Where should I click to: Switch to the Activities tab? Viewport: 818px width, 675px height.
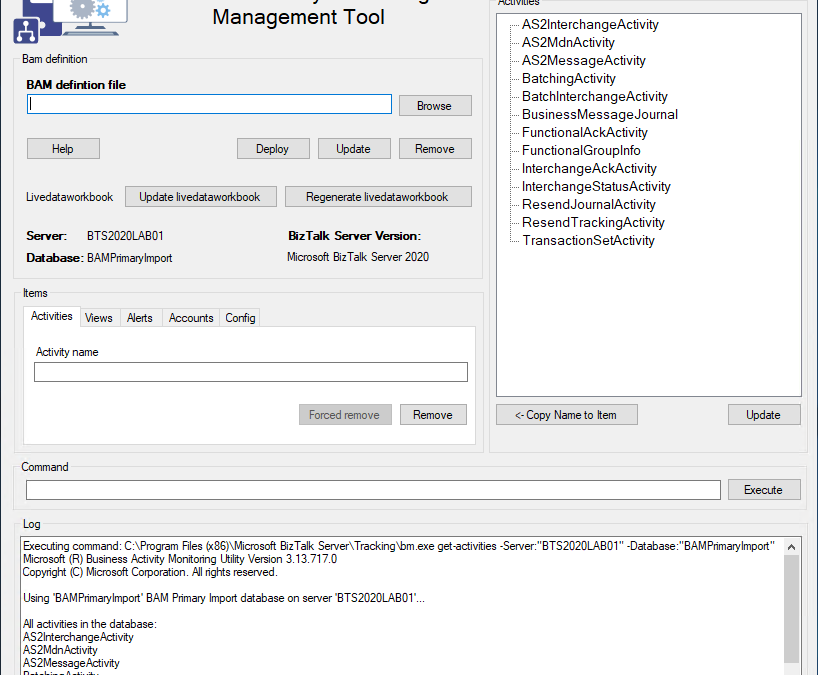point(52,316)
